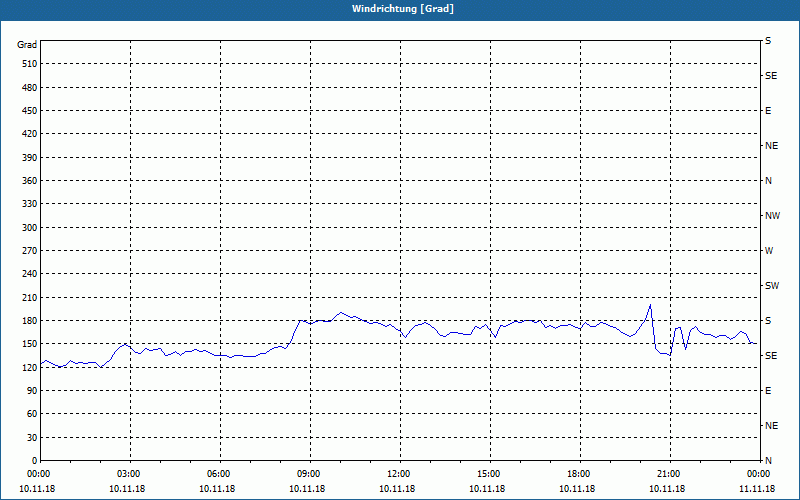Click the 90 degree axis label
Screen dimensions: 800x500
32,391
